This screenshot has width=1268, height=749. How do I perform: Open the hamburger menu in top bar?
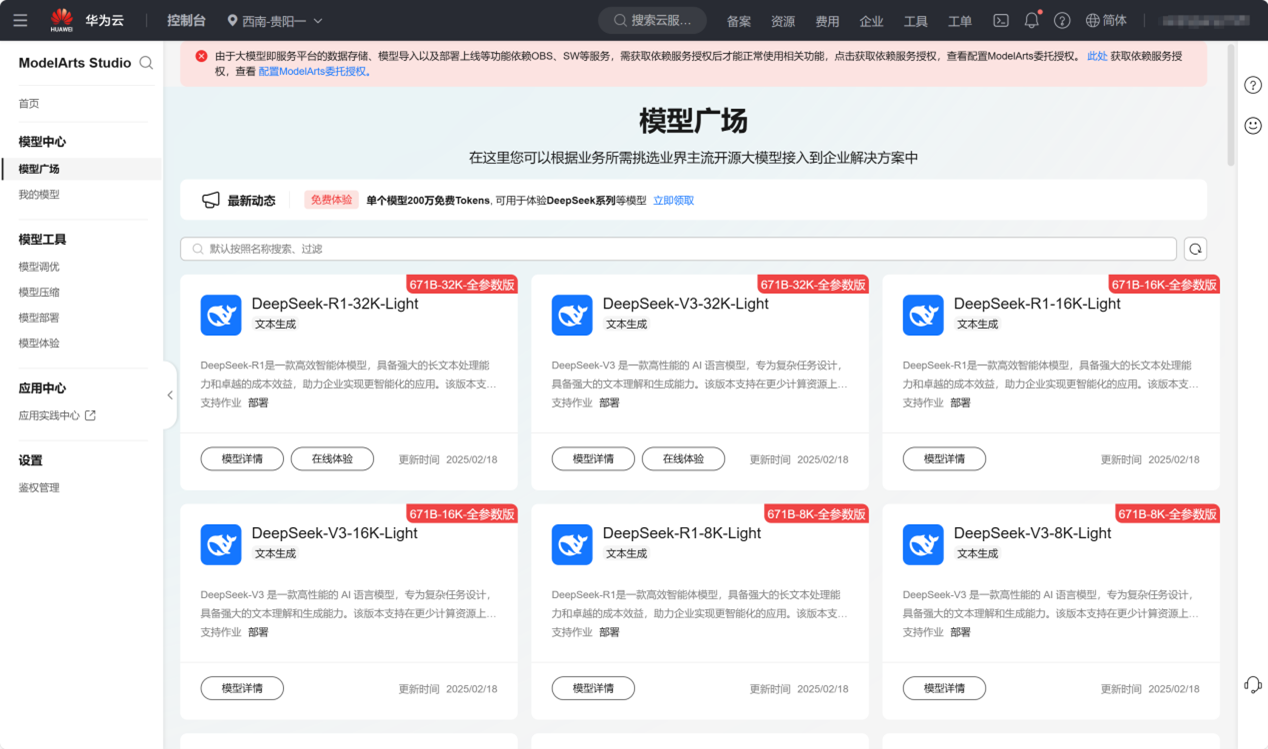[x=20, y=20]
